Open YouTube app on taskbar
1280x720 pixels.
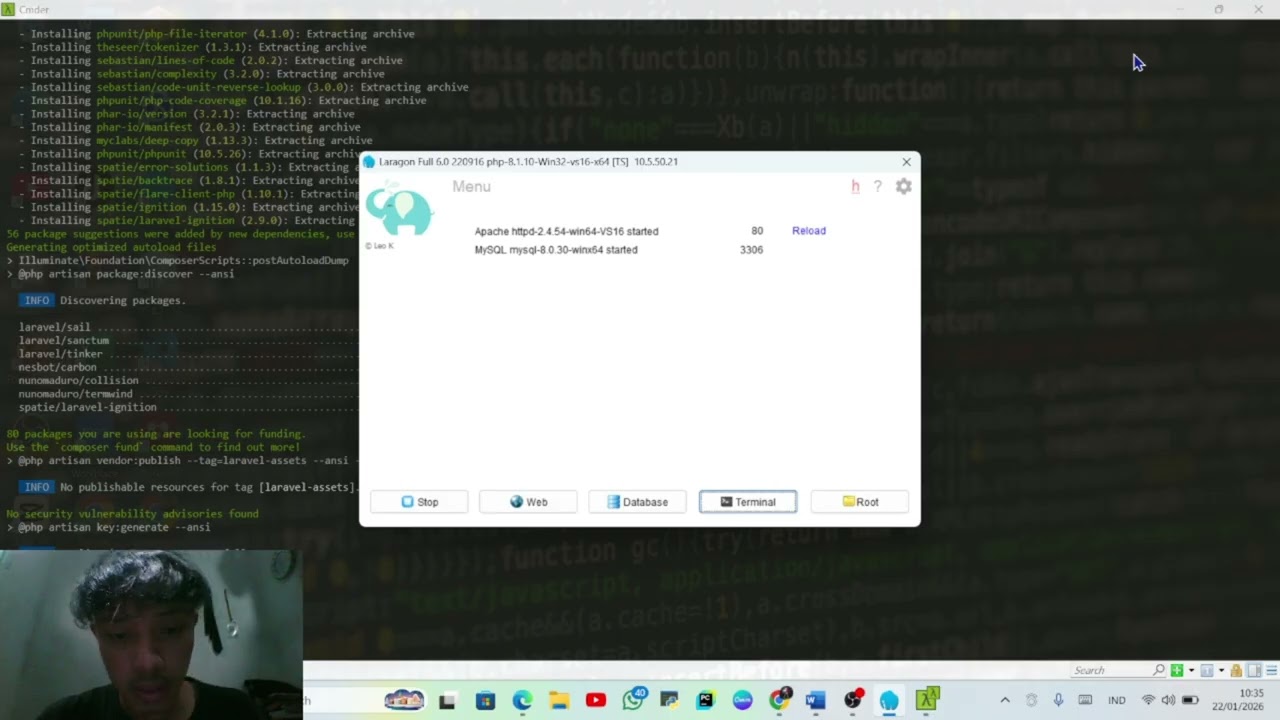596,701
